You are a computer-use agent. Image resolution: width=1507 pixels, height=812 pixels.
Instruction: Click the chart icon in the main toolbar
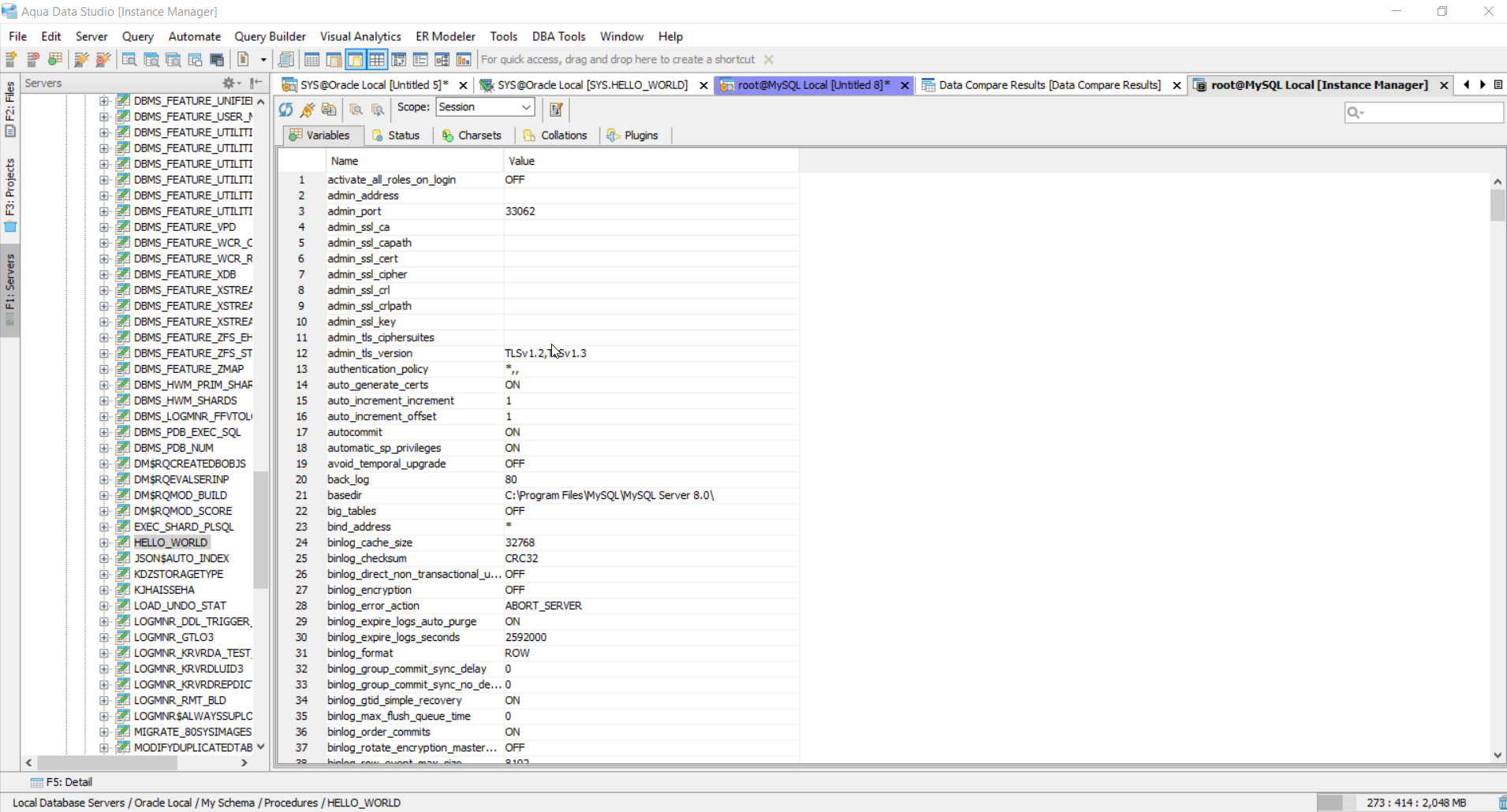[464, 60]
